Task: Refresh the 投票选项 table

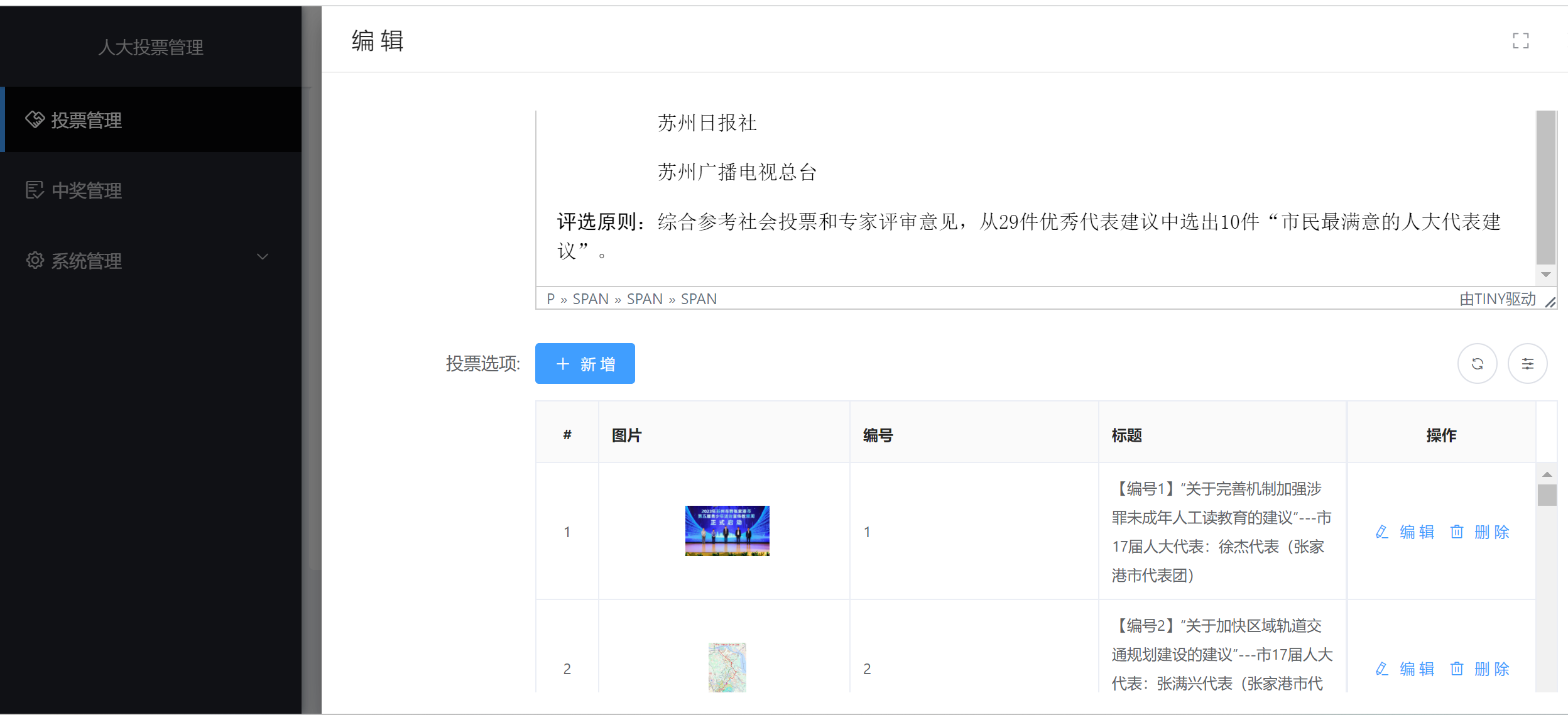Action: (1478, 363)
